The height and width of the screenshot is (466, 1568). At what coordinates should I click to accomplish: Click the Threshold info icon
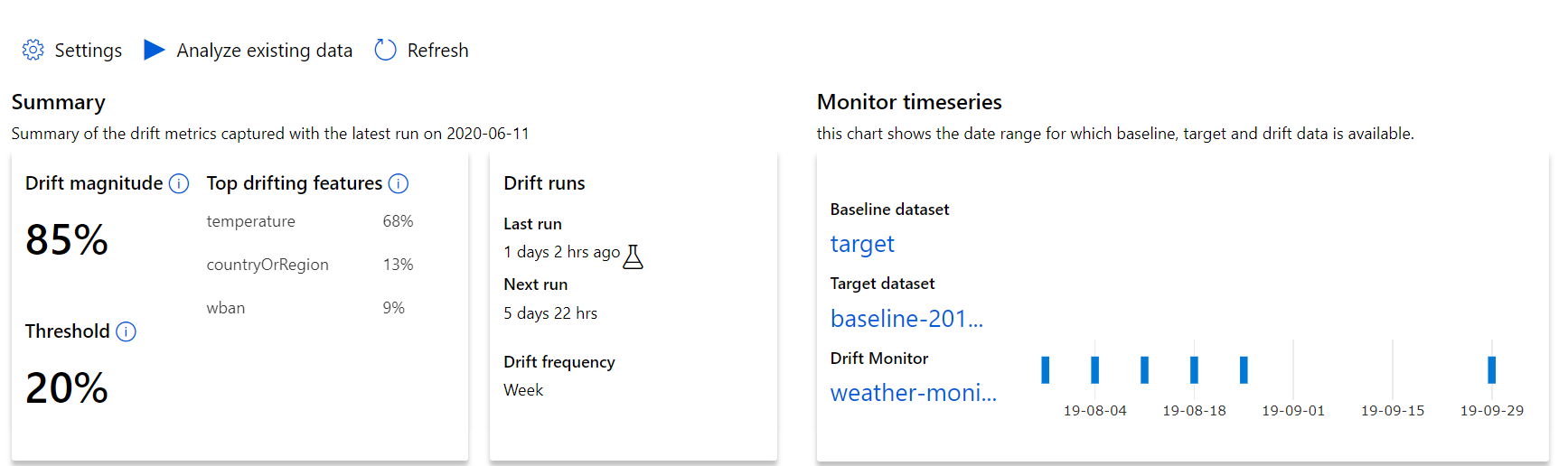pyautogui.click(x=127, y=332)
